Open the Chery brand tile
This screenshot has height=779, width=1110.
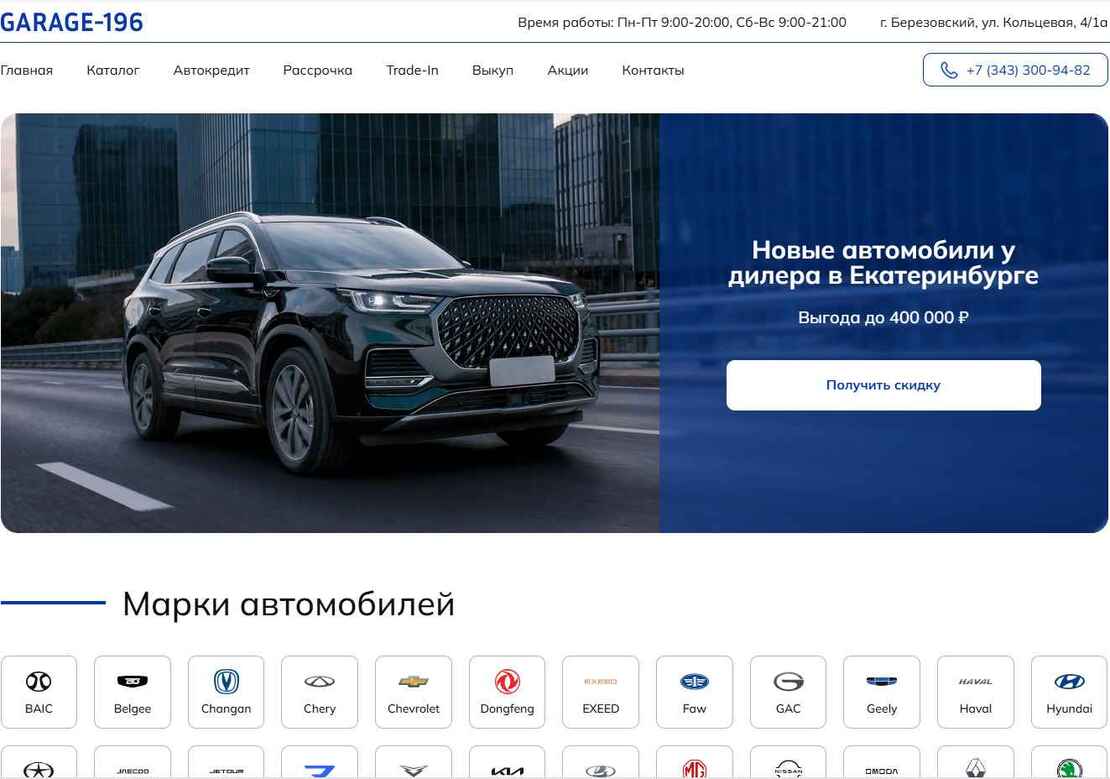click(x=319, y=692)
